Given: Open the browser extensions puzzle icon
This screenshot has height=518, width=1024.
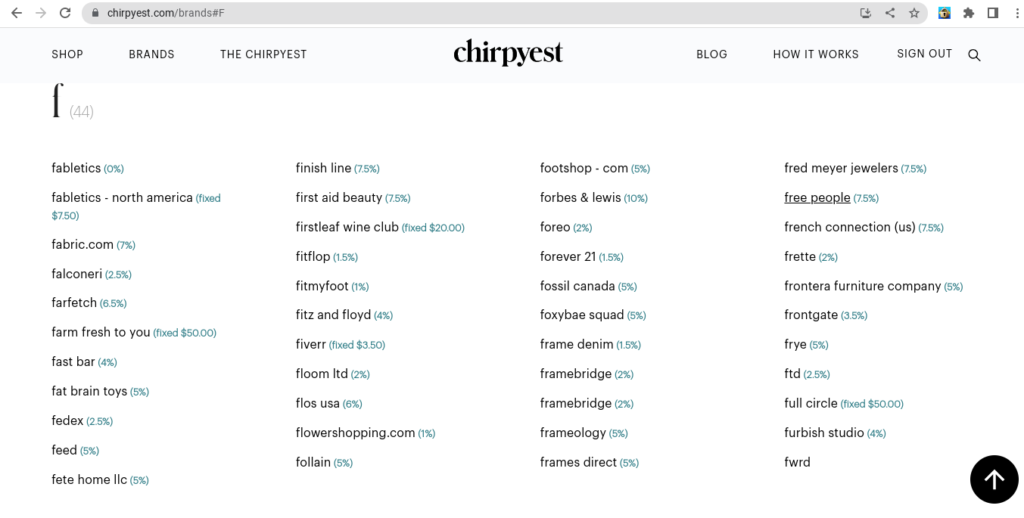Looking at the screenshot, I should (968, 13).
